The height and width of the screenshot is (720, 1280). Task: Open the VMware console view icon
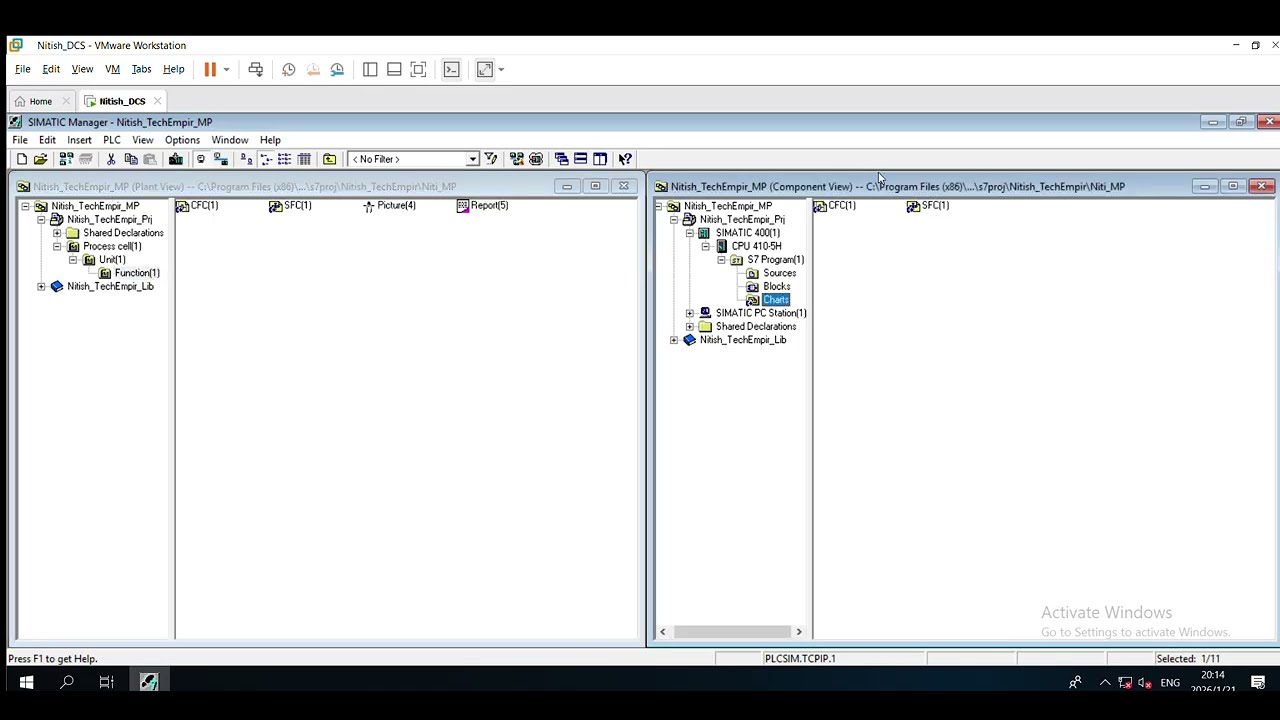click(451, 69)
